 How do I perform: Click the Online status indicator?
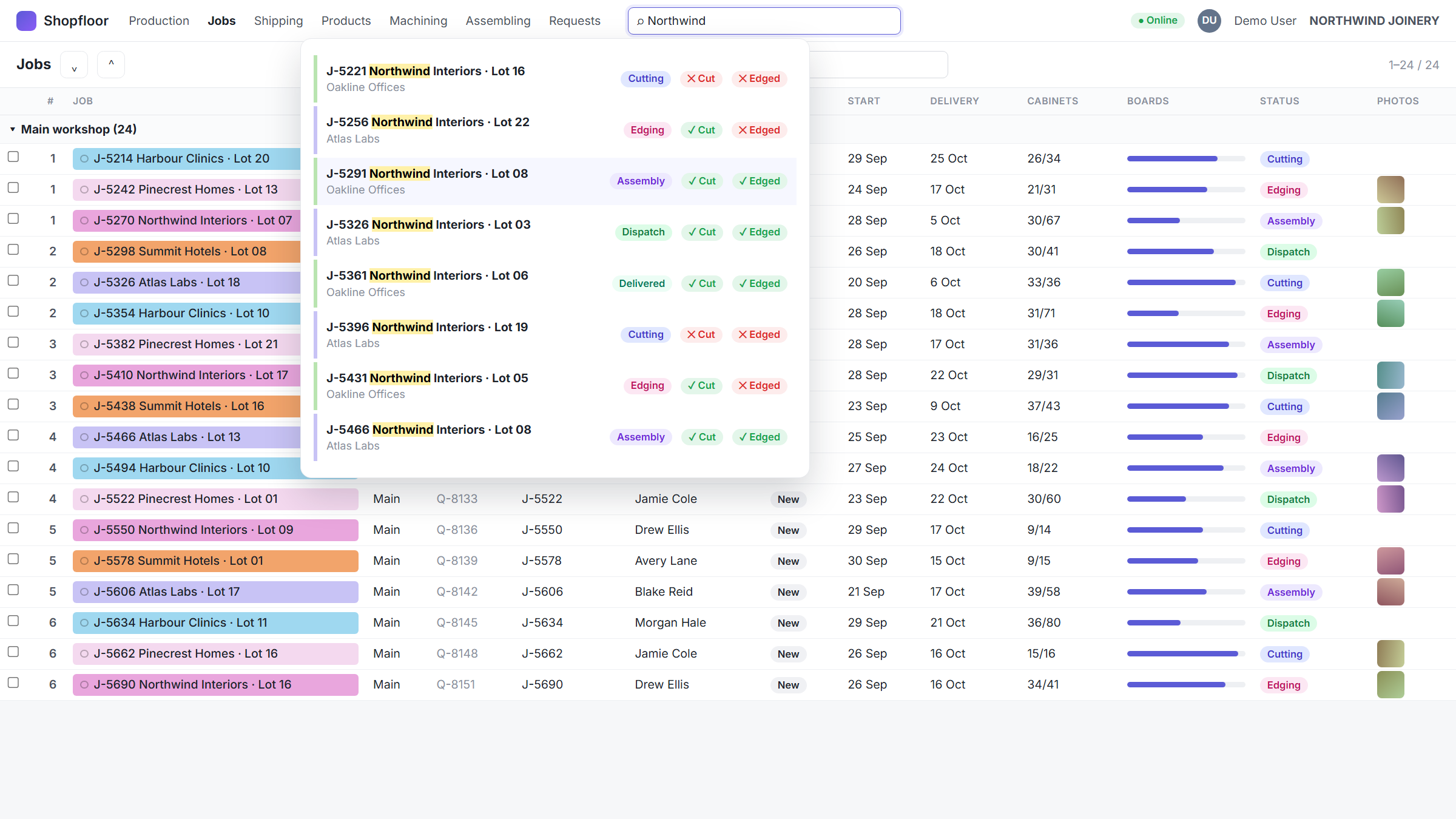[1158, 21]
